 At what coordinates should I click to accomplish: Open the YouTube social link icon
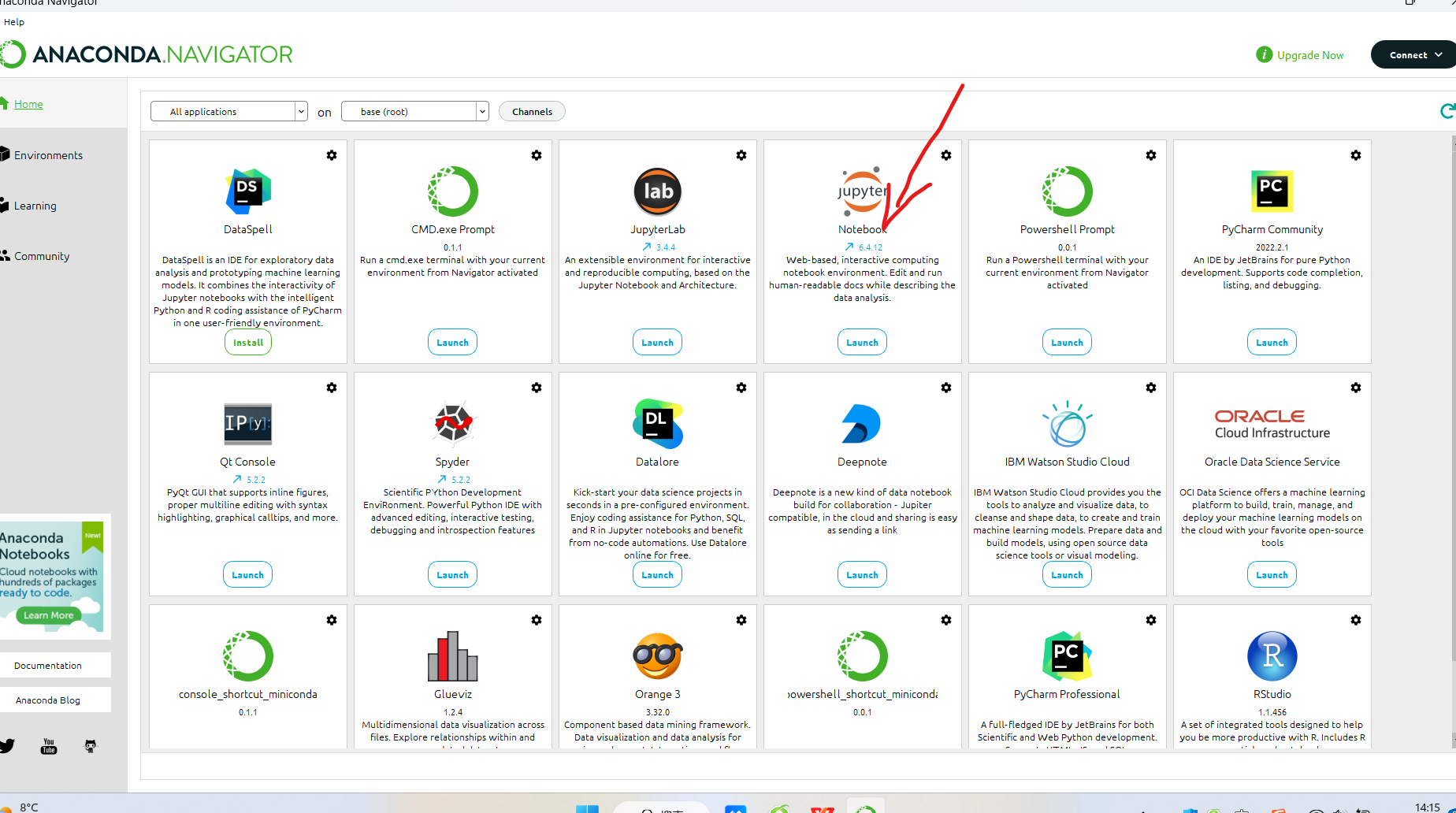(49, 746)
